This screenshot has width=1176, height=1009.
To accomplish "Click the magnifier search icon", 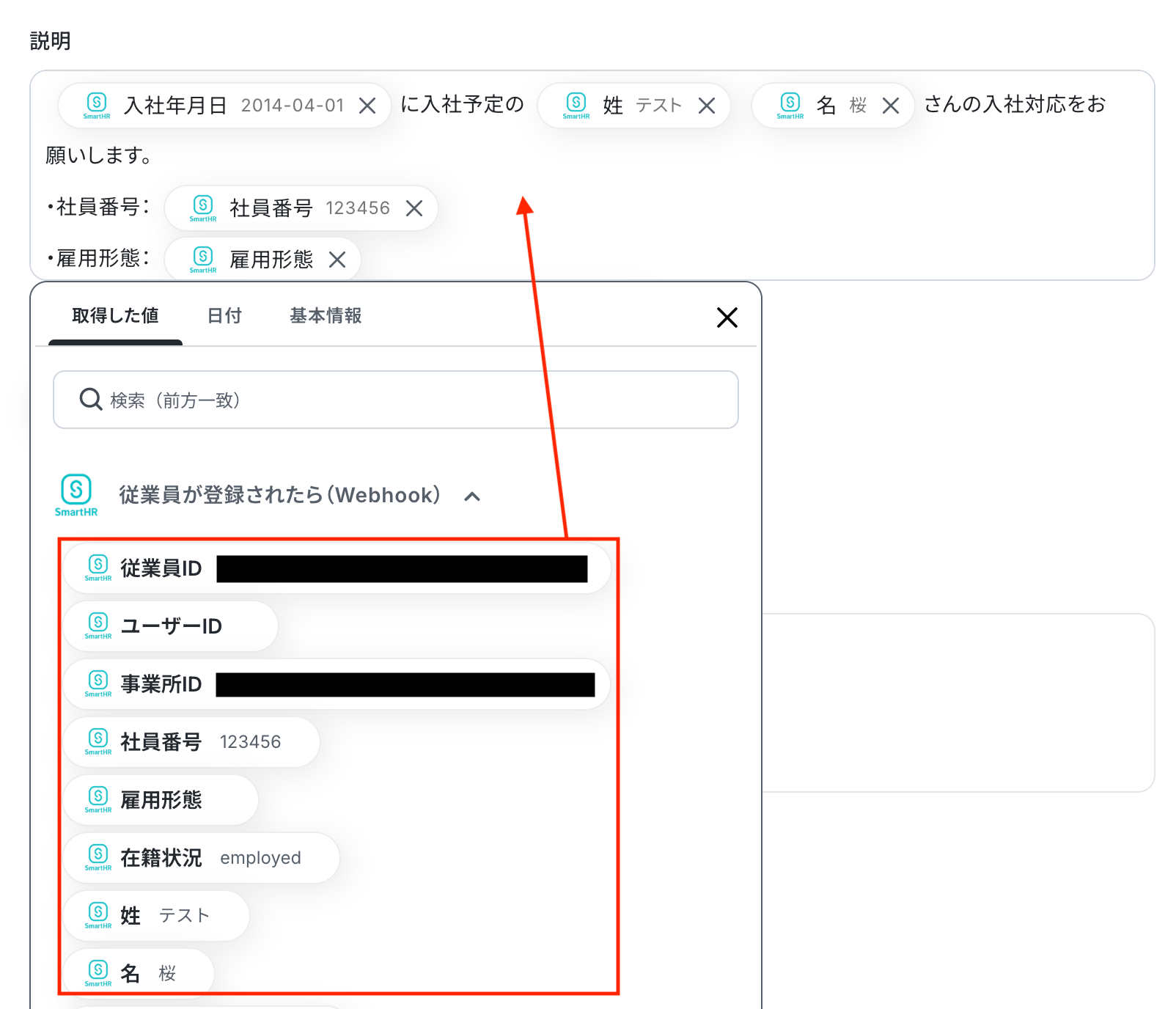I will pyautogui.click(x=91, y=400).
